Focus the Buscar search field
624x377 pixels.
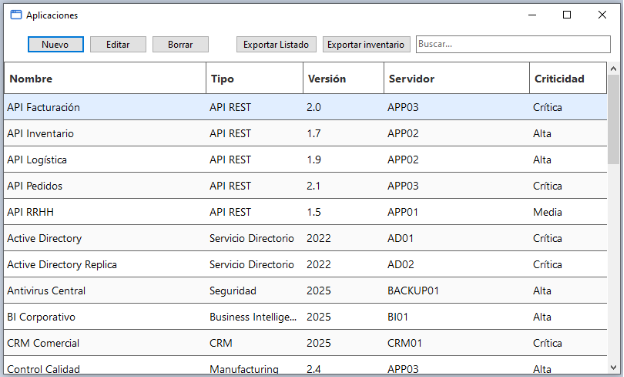513,44
